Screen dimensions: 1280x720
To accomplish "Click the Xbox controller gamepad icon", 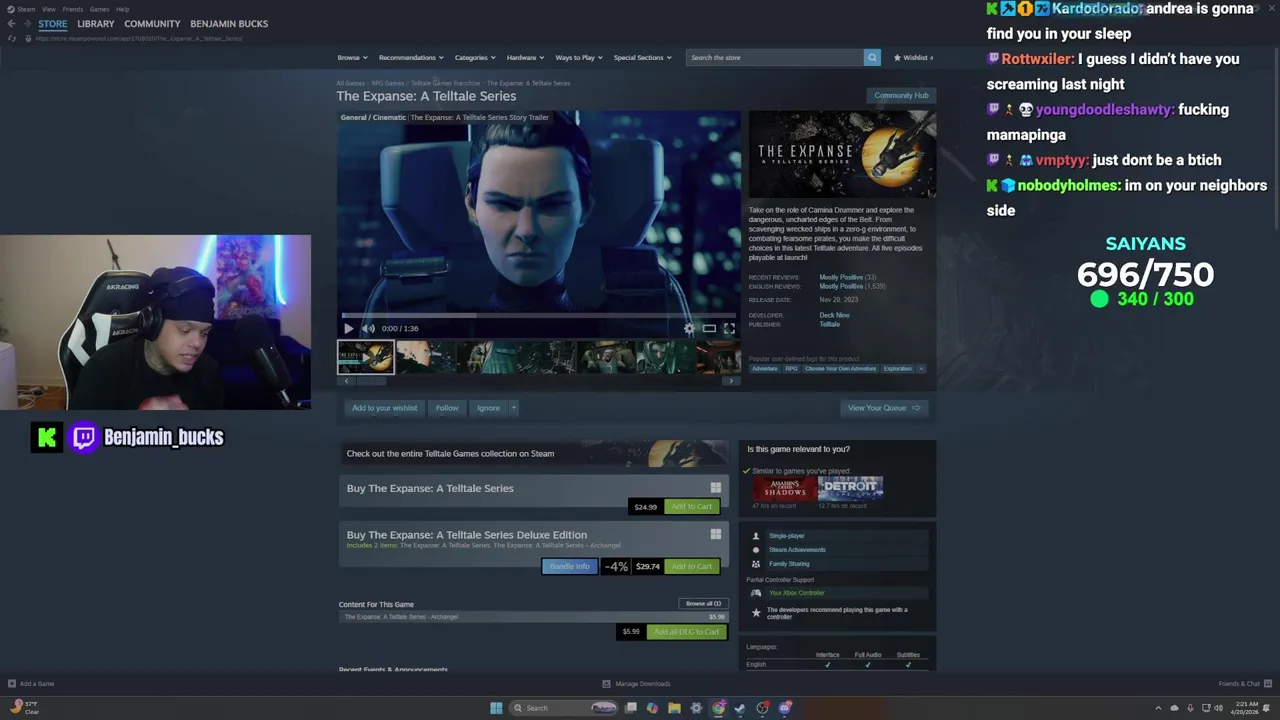I will (x=756, y=593).
